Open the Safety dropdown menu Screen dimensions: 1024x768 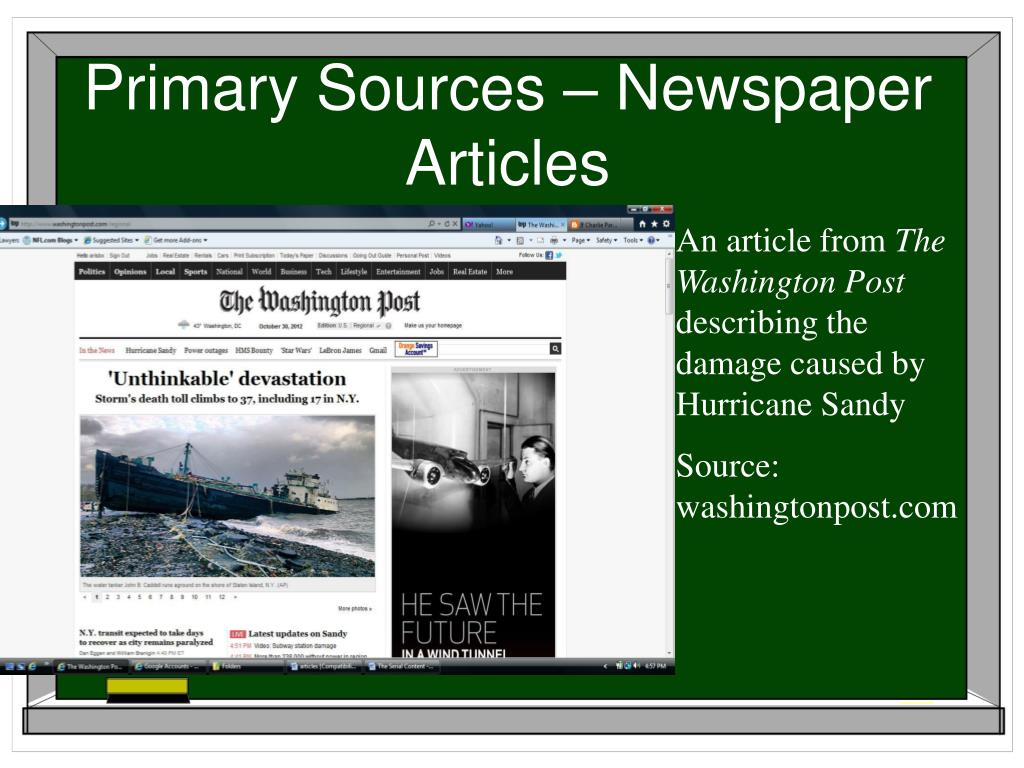[607, 240]
